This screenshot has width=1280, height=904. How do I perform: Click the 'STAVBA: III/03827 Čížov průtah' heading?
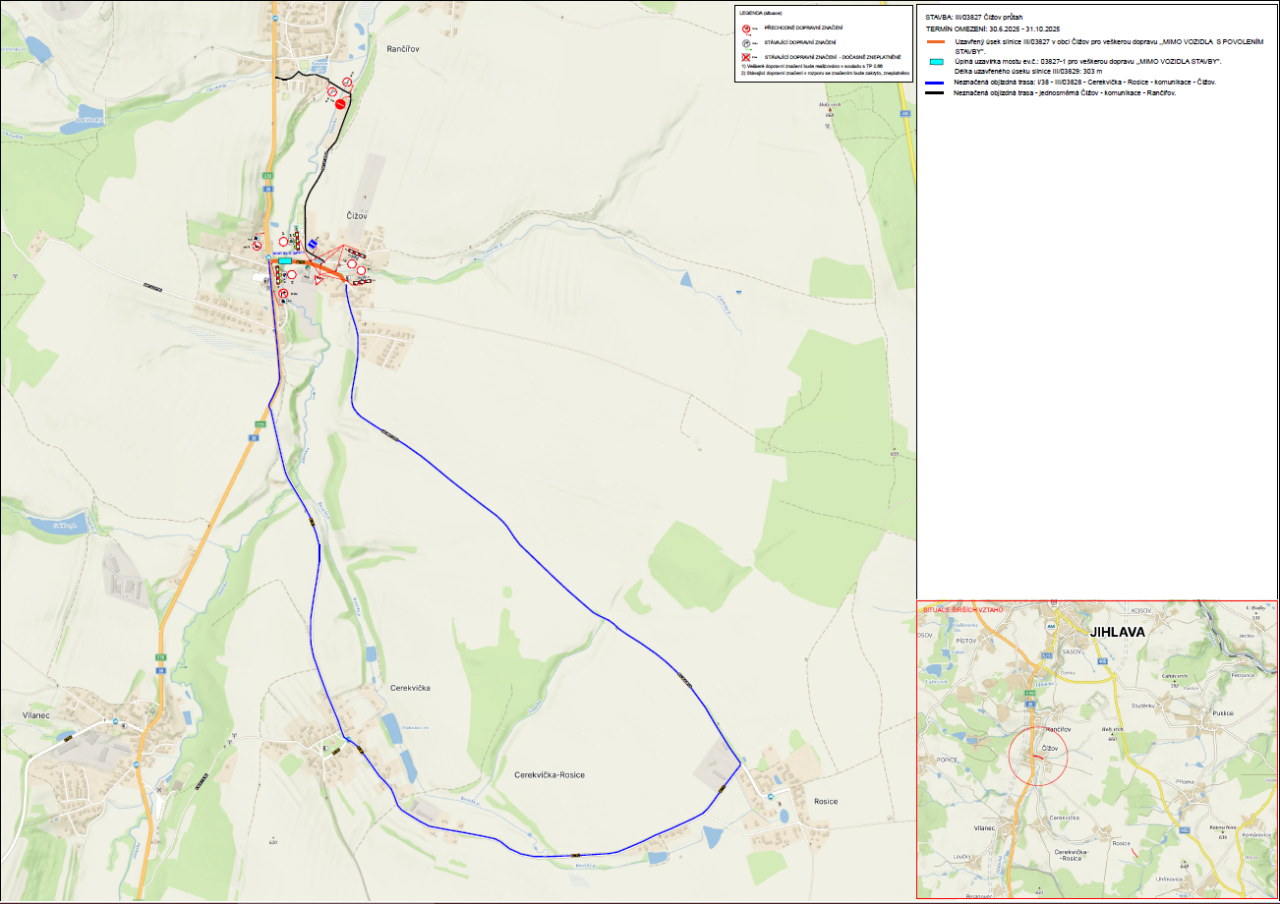coord(975,18)
